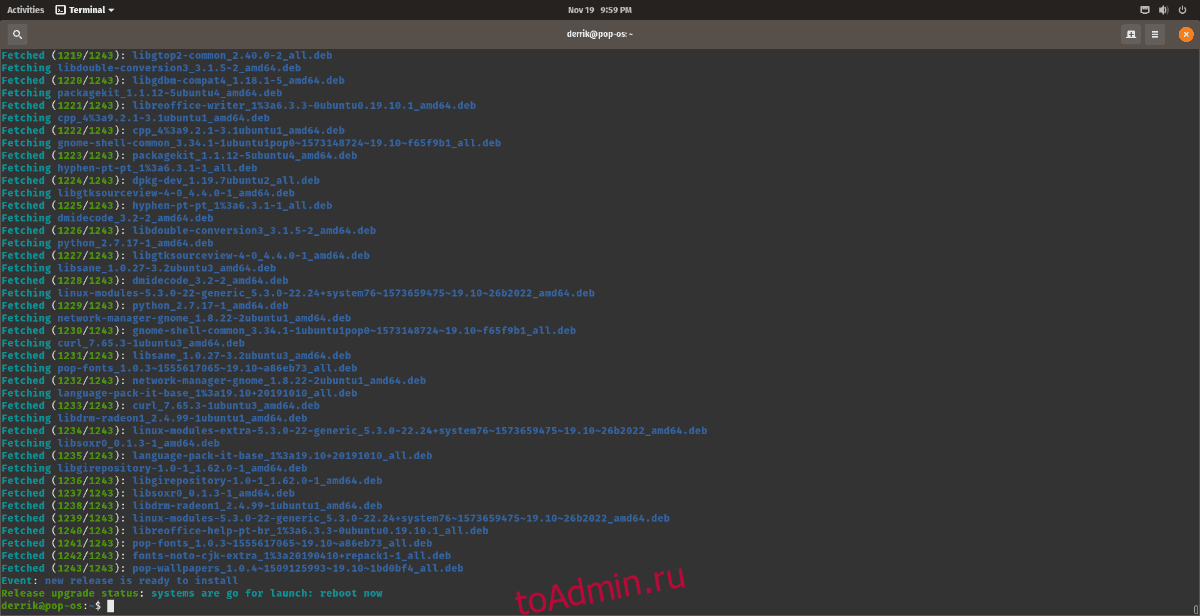Open the clock showing Nov 19 9:59 PM
This screenshot has height=616, width=1200.
[x=599, y=9]
